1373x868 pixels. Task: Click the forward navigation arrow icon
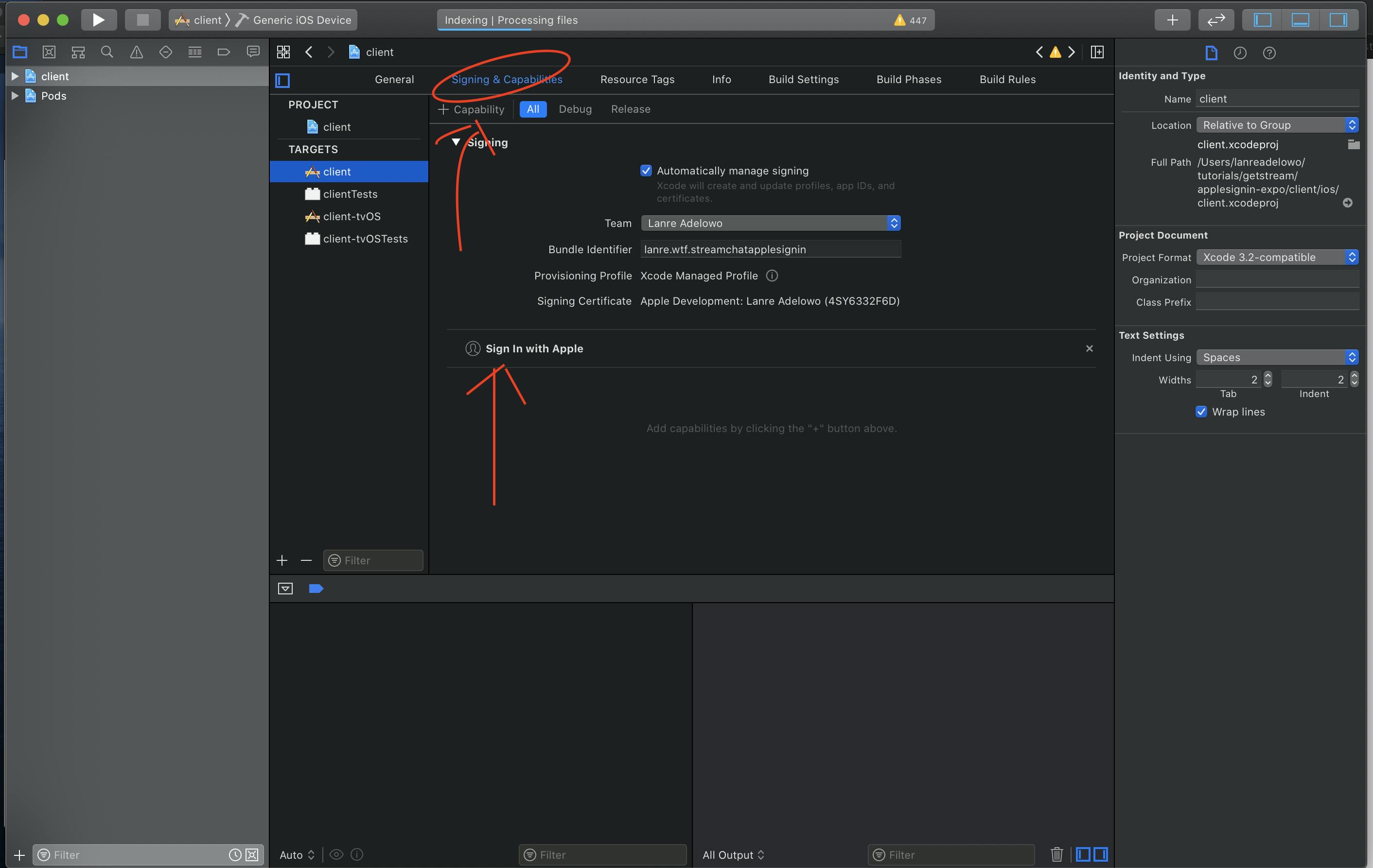tap(330, 51)
